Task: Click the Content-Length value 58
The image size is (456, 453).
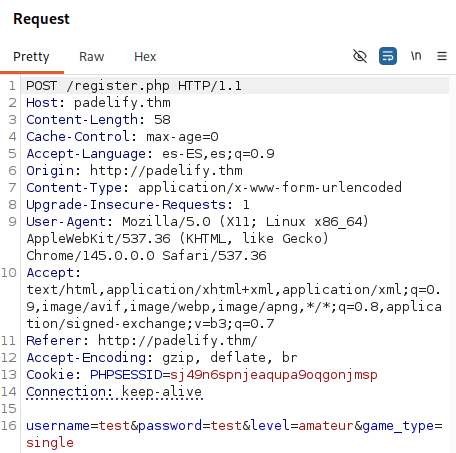Action: 162,120
